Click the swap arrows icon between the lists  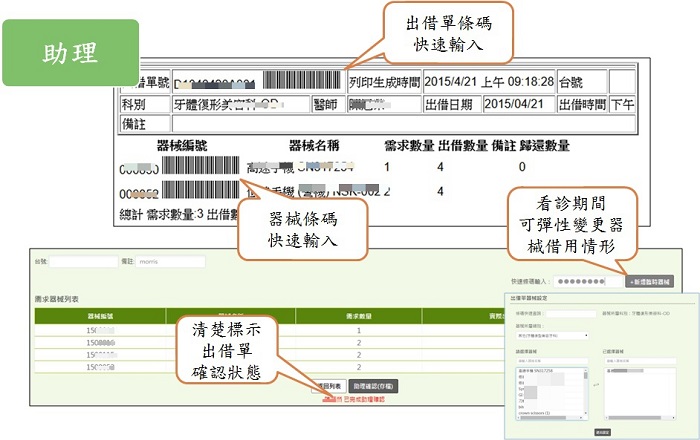(x=596, y=384)
